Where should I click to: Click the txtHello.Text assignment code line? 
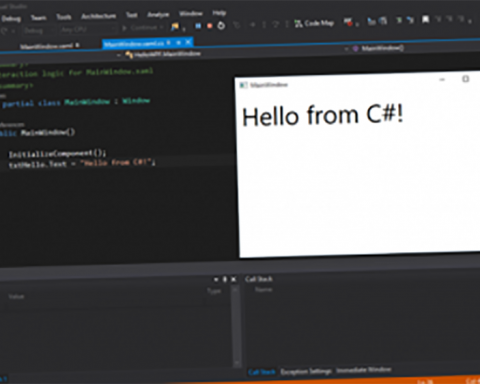click(82, 163)
